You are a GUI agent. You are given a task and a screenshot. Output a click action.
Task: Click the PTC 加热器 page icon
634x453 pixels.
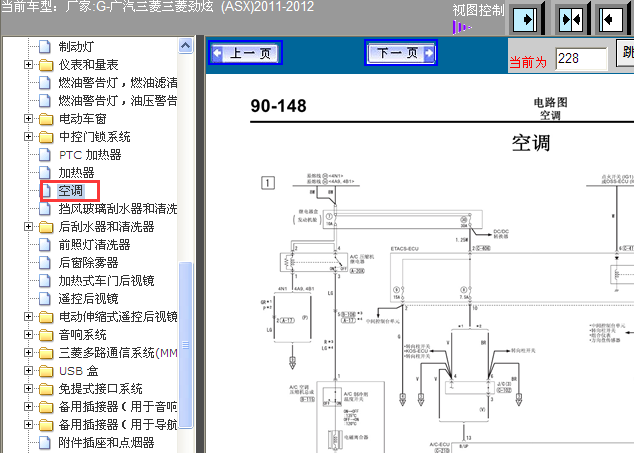pyautogui.click(x=45, y=155)
